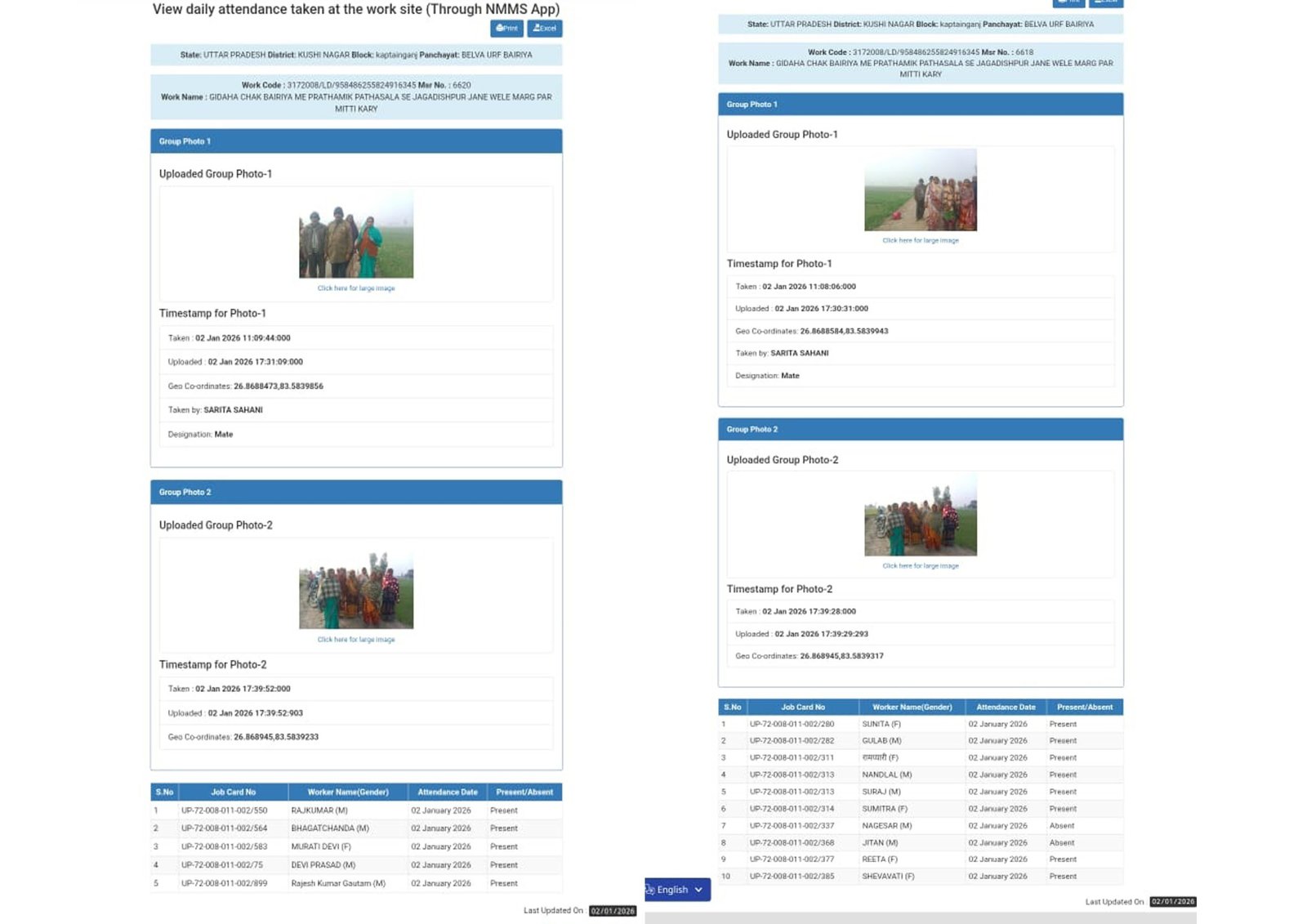Screen dimensions: 1307x924
Task: Click the 'Present/Absent' column header in the 5-row table
Action: coord(524,792)
